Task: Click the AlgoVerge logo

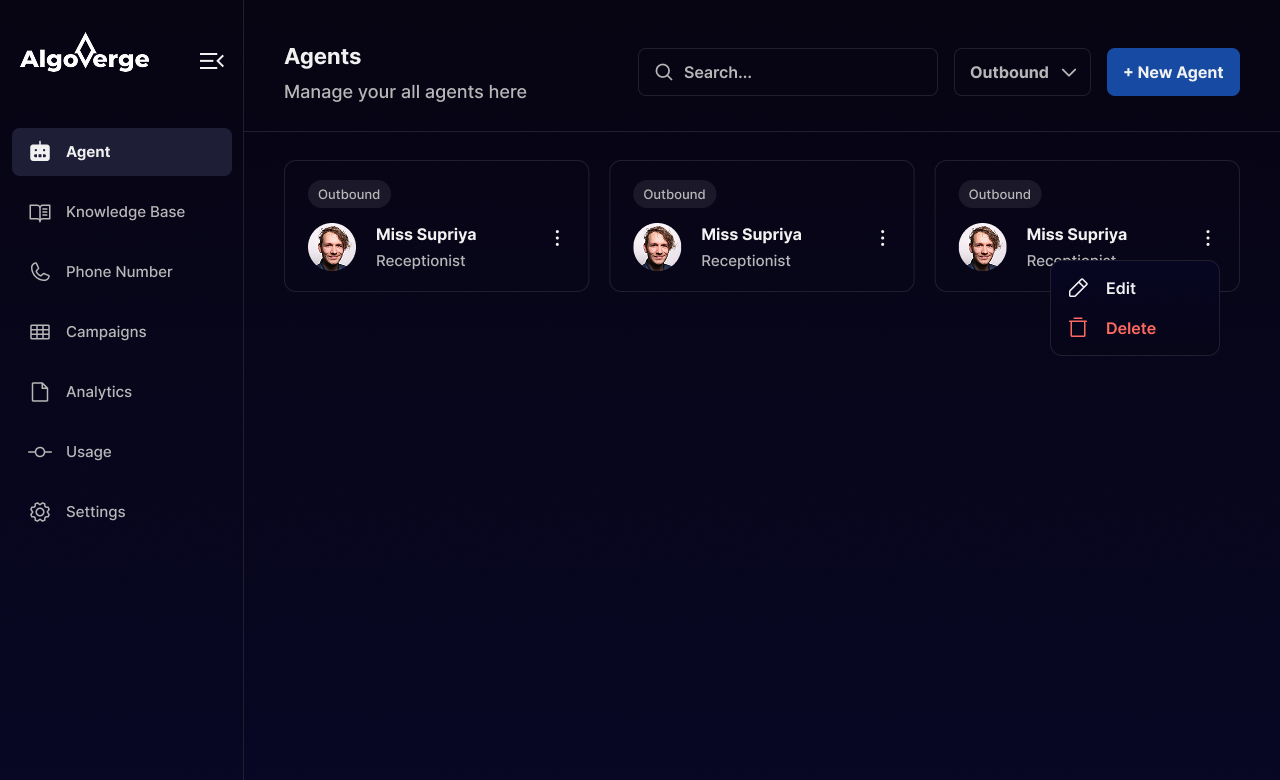Action: [85, 55]
